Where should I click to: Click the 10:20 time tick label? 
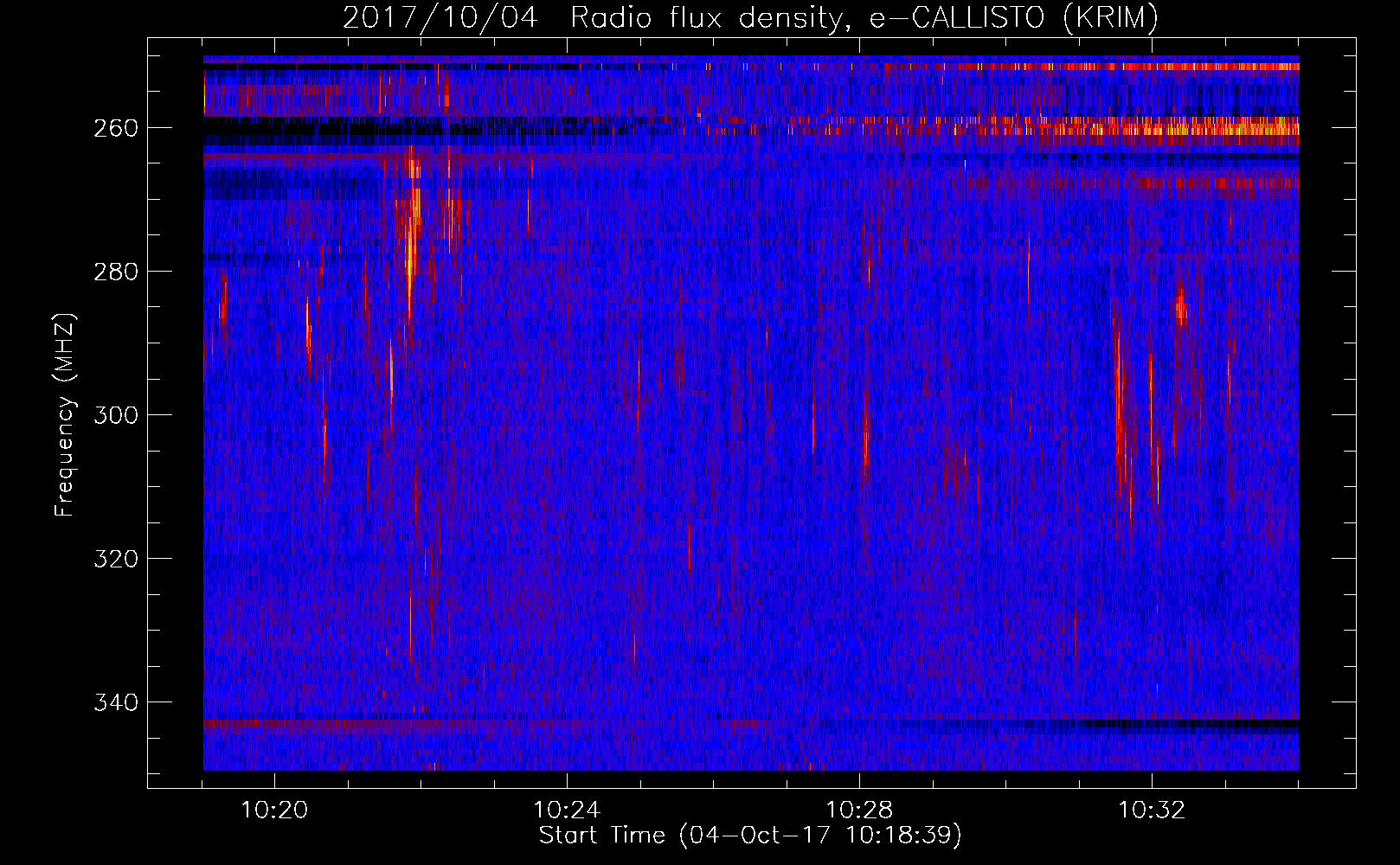point(274,811)
